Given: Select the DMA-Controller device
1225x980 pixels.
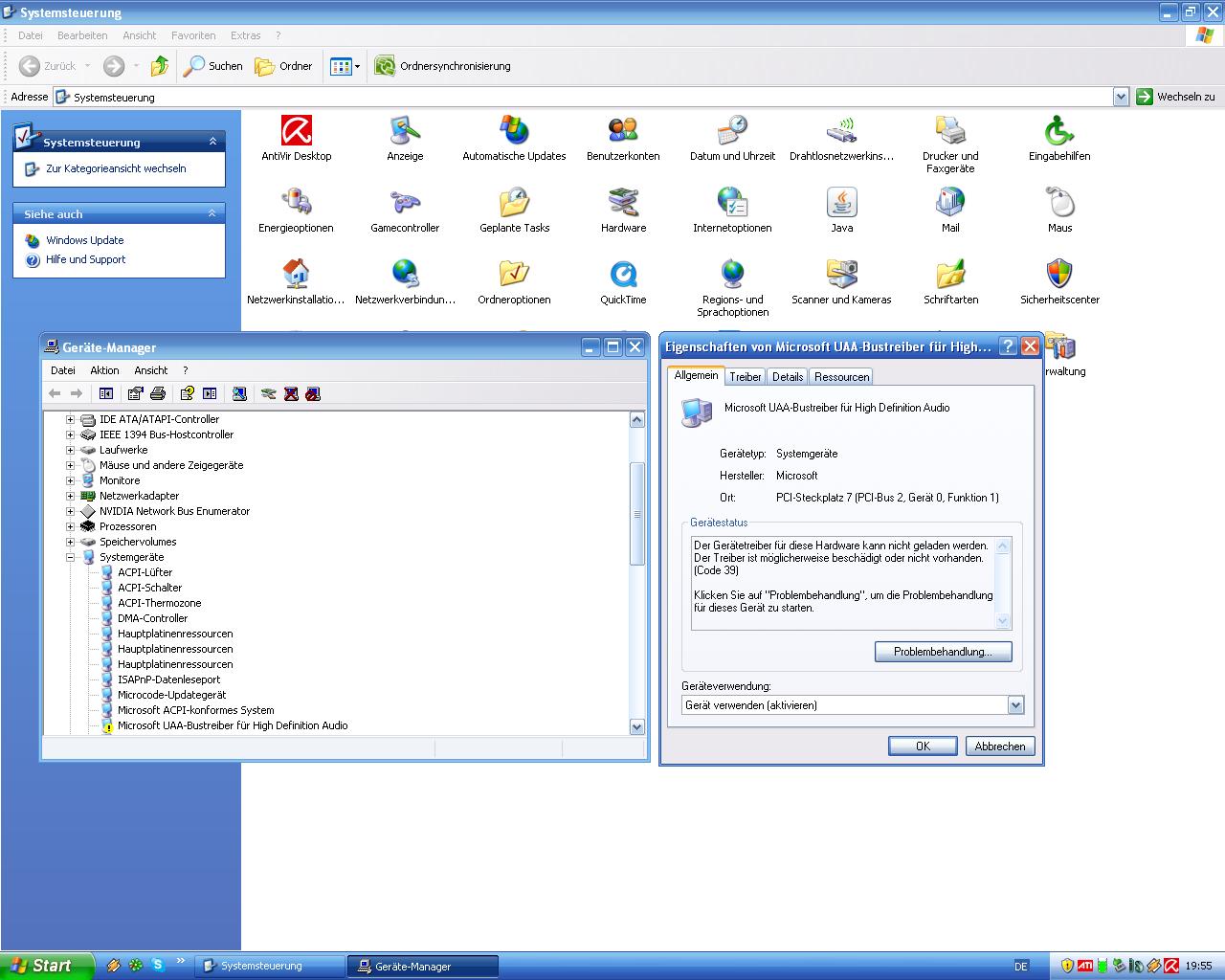Looking at the screenshot, I should click(x=152, y=618).
